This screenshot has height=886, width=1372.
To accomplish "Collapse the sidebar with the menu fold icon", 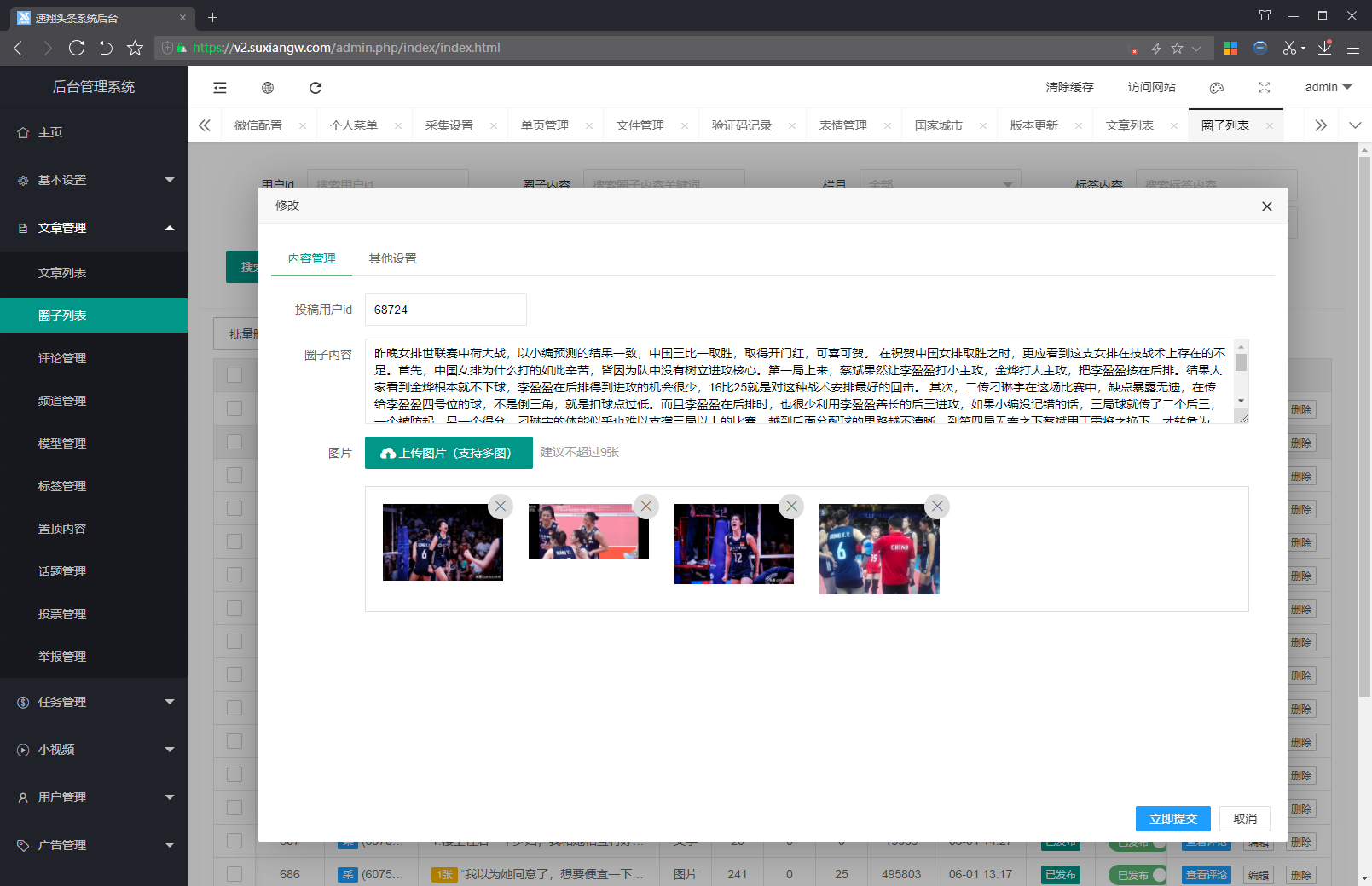I will (x=220, y=88).
